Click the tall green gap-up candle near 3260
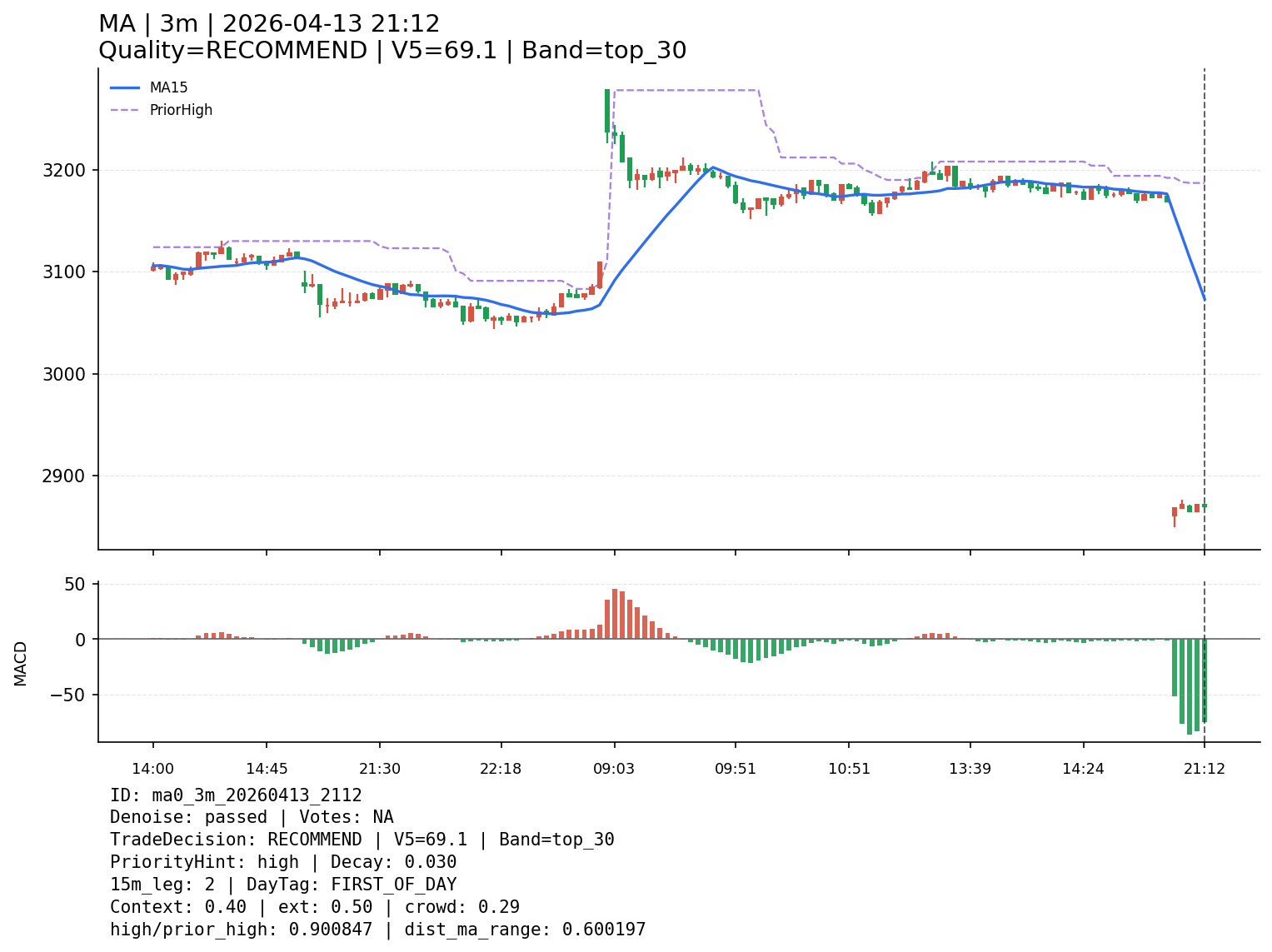 pyautogui.click(x=607, y=111)
